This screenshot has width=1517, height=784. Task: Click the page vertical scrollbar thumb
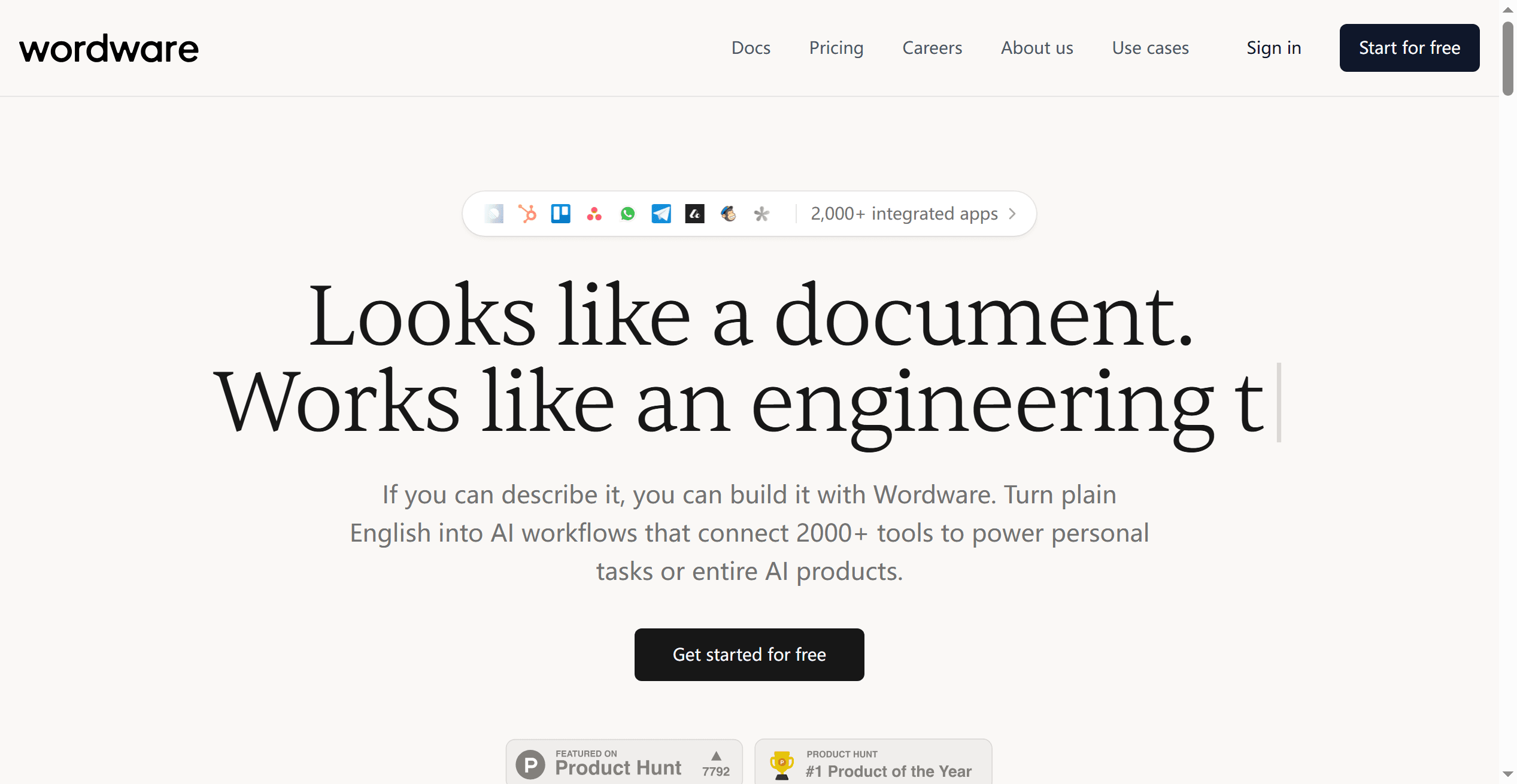coord(1507,59)
